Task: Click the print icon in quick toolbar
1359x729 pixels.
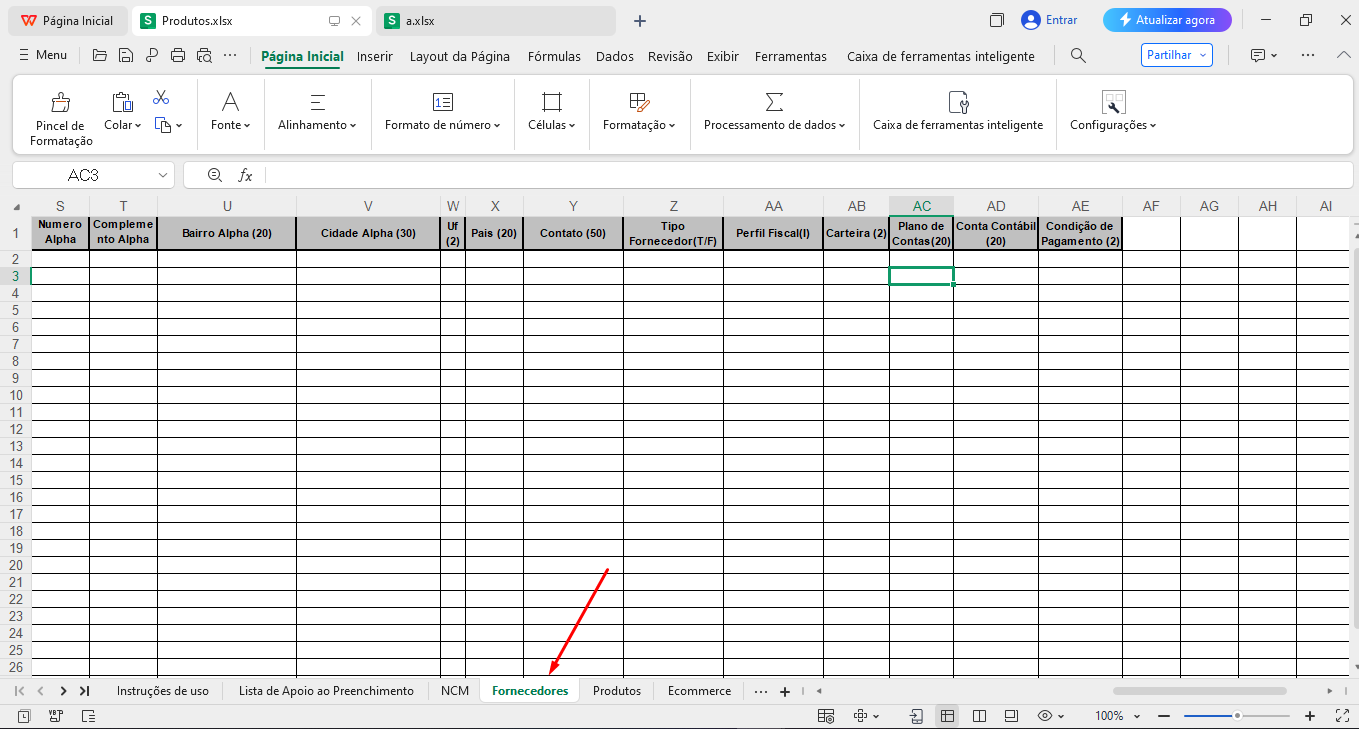Action: [178, 56]
